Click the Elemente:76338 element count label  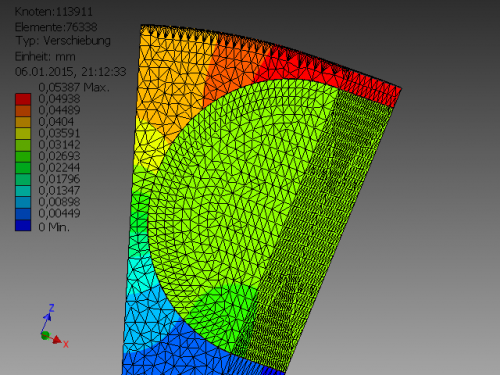point(56,27)
